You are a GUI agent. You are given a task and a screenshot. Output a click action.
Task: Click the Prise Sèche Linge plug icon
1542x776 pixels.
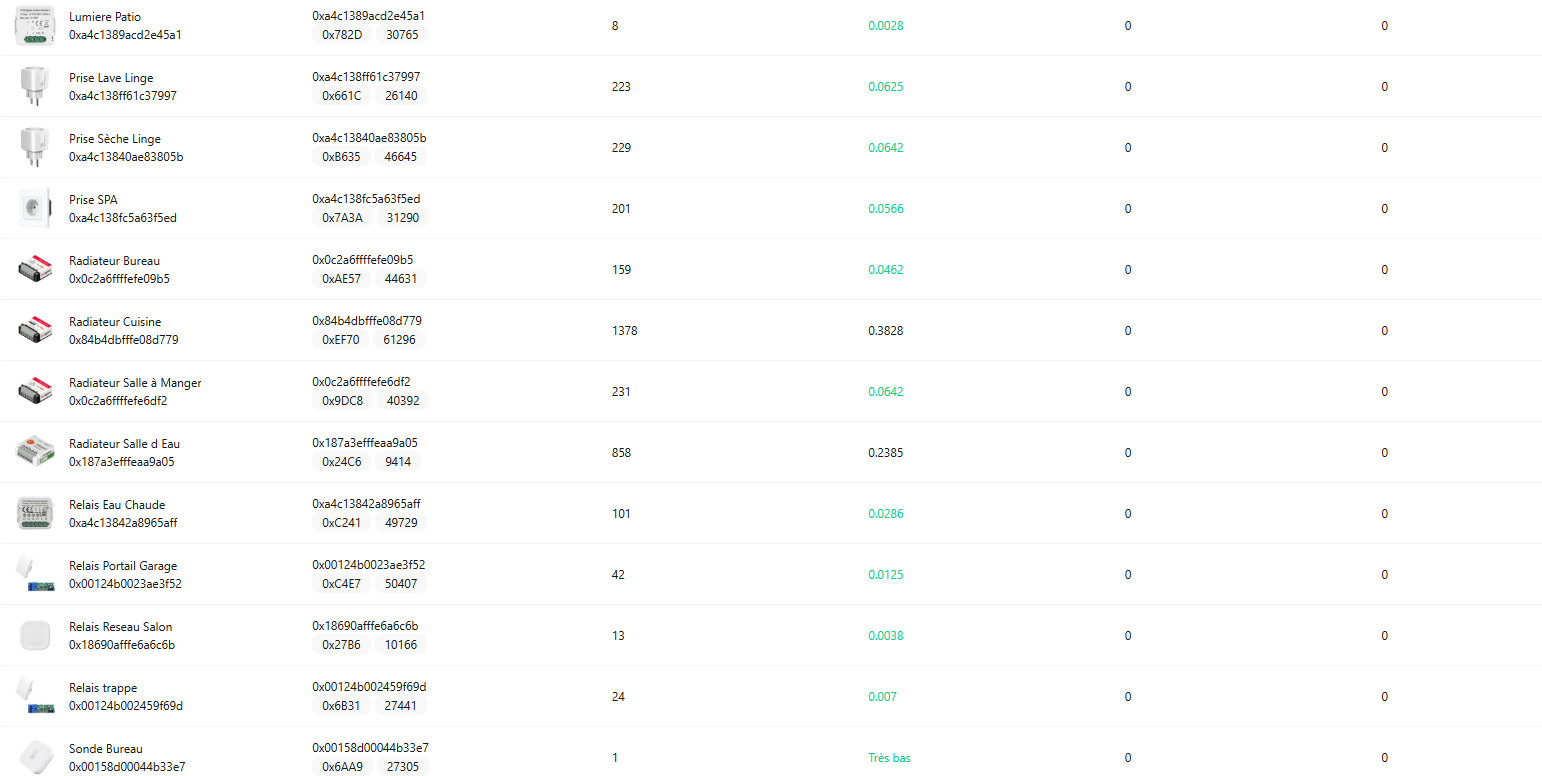pos(34,148)
